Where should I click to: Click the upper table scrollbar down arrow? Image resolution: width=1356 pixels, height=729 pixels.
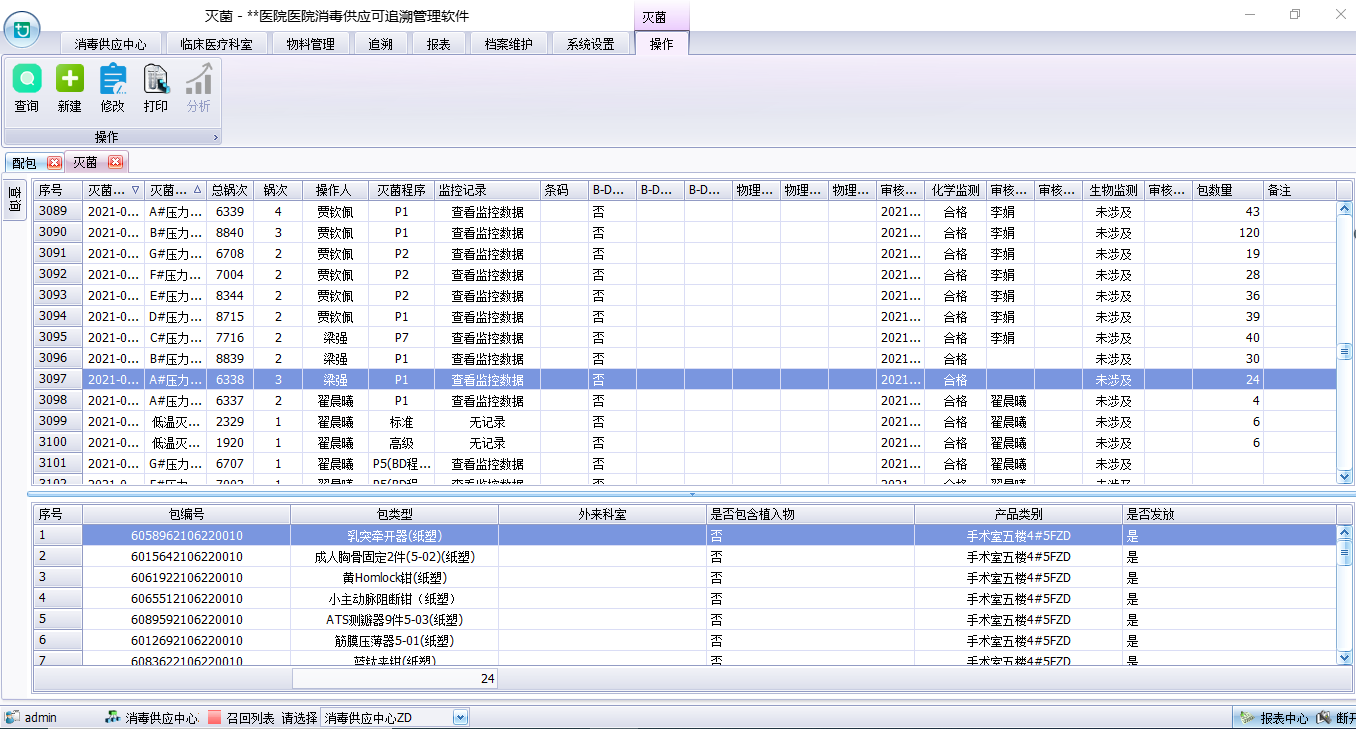tap(1345, 477)
